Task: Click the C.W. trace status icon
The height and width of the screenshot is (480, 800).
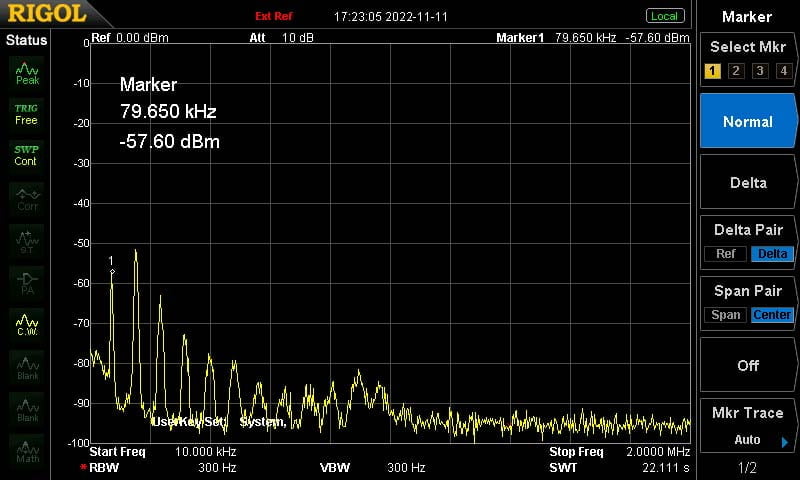Action: point(27,325)
